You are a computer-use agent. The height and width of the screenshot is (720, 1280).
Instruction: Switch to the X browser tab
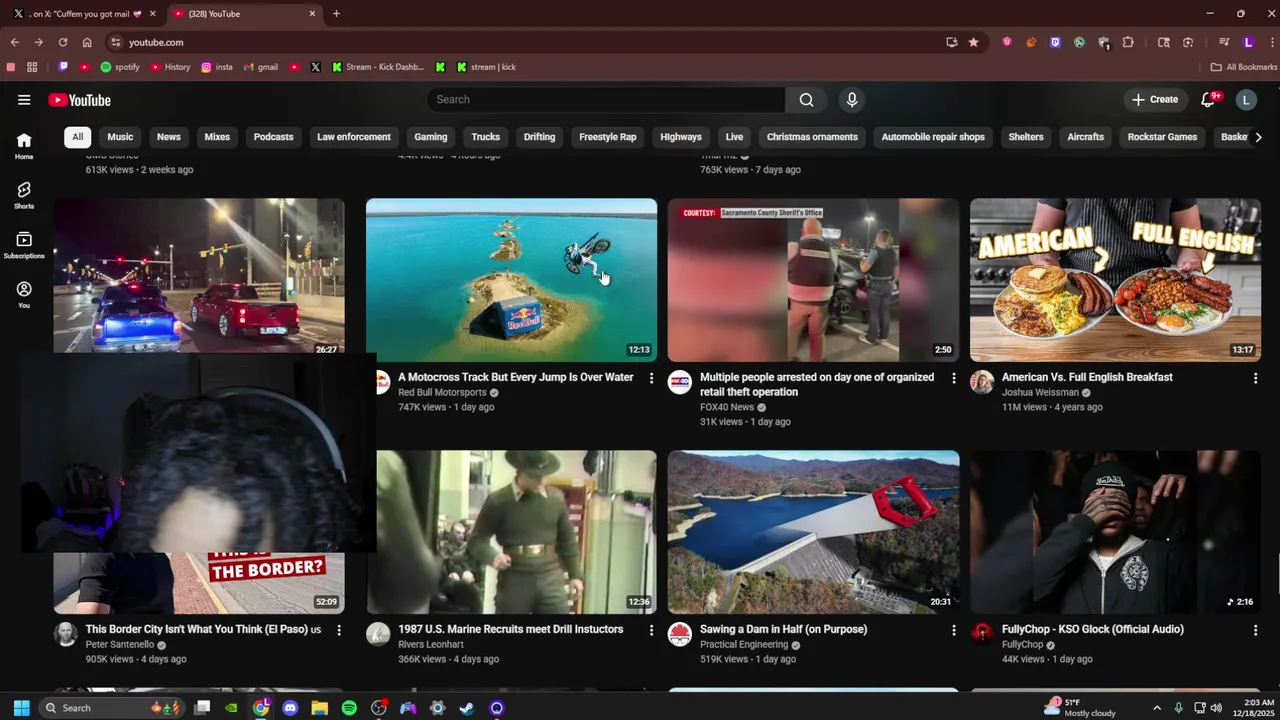pos(85,14)
